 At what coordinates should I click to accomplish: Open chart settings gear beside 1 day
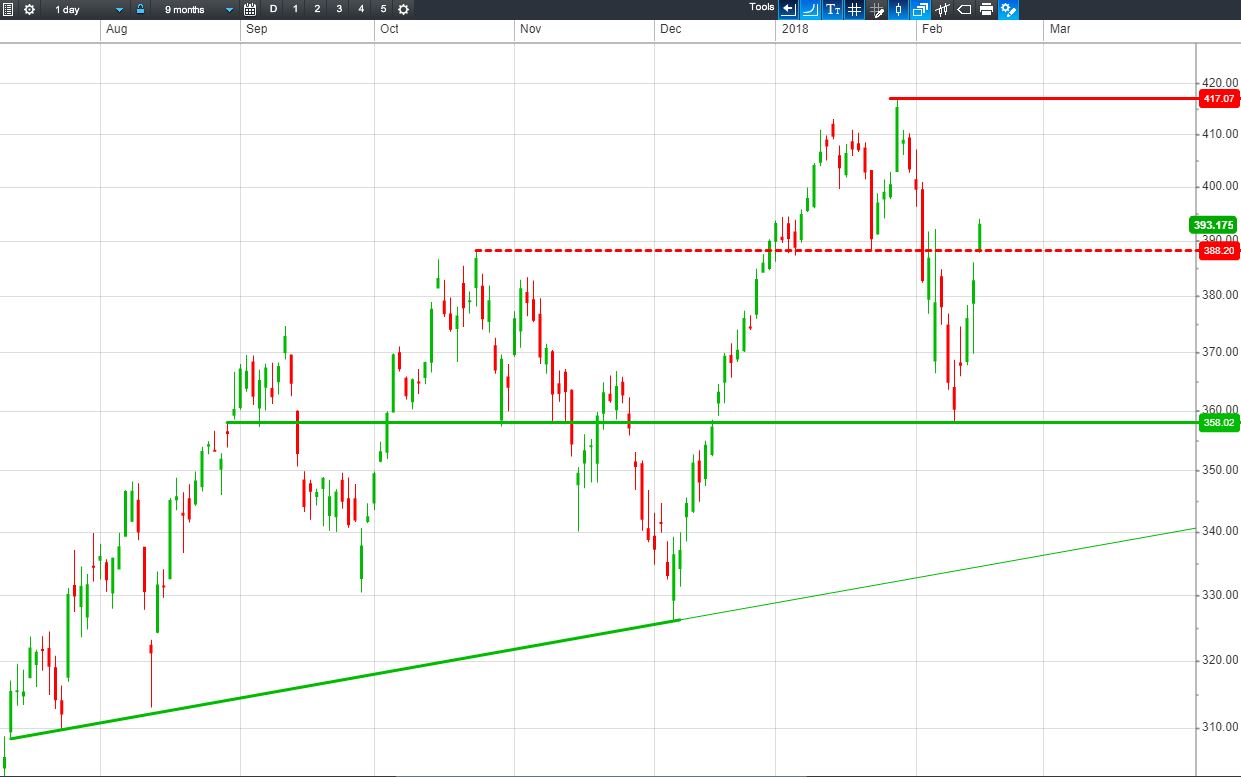(28, 9)
